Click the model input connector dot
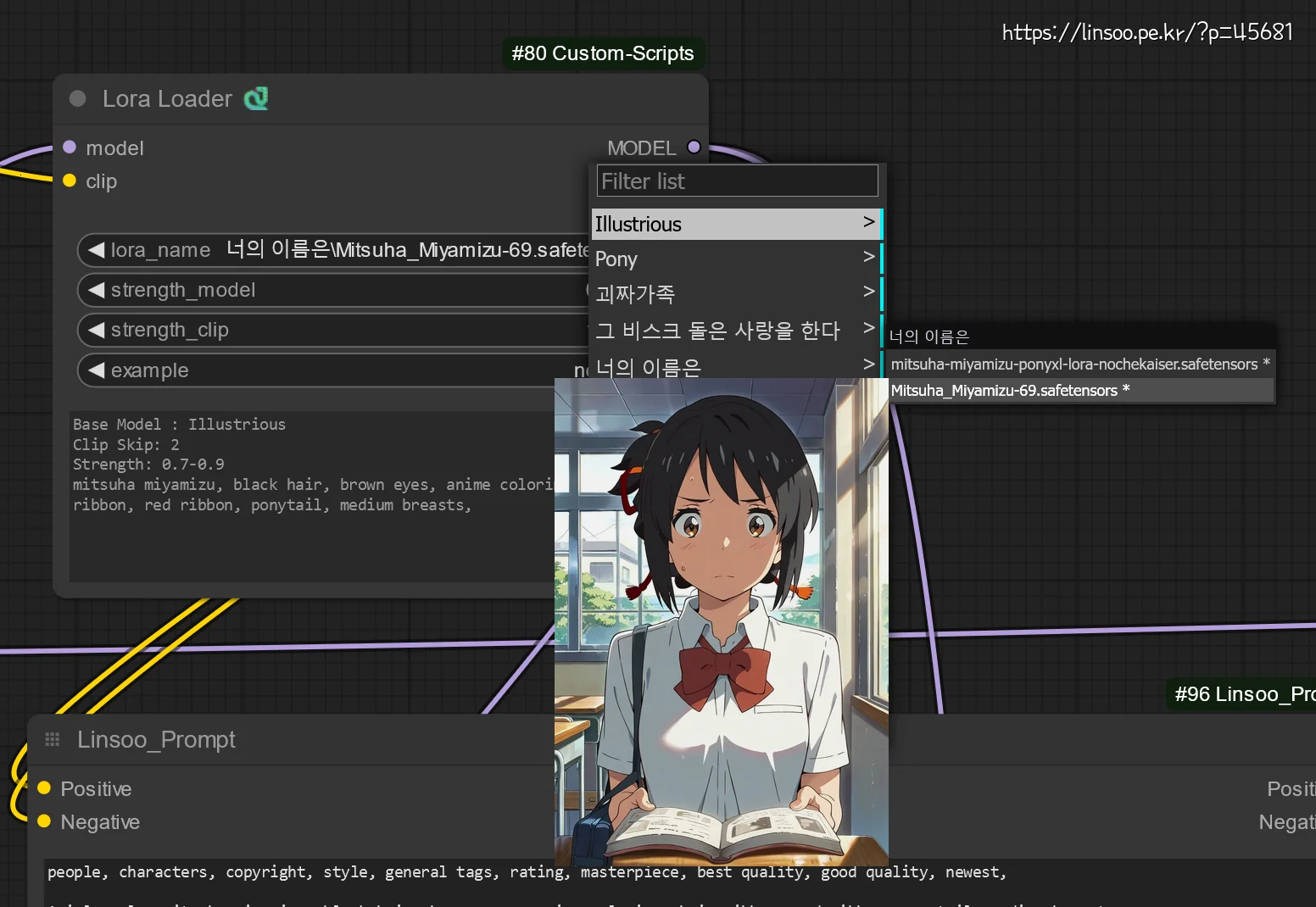 pyautogui.click(x=70, y=147)
